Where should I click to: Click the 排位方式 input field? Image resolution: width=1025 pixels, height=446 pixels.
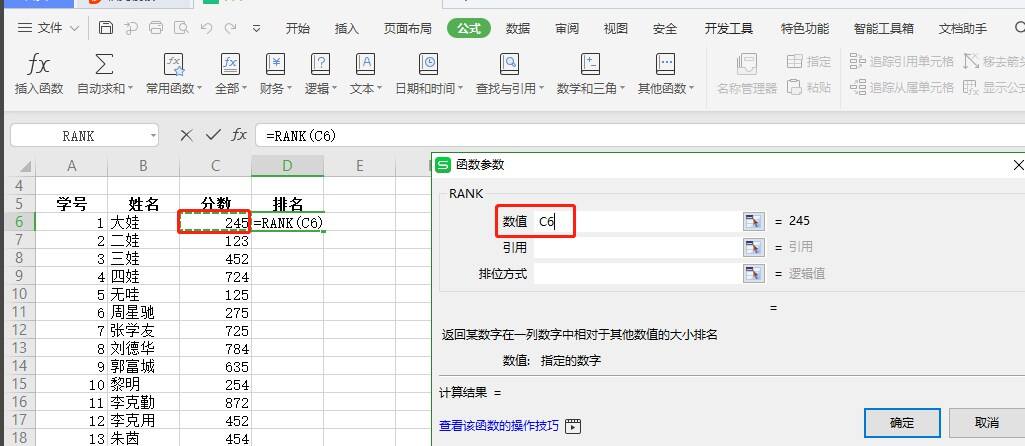[x=637, y=273]
